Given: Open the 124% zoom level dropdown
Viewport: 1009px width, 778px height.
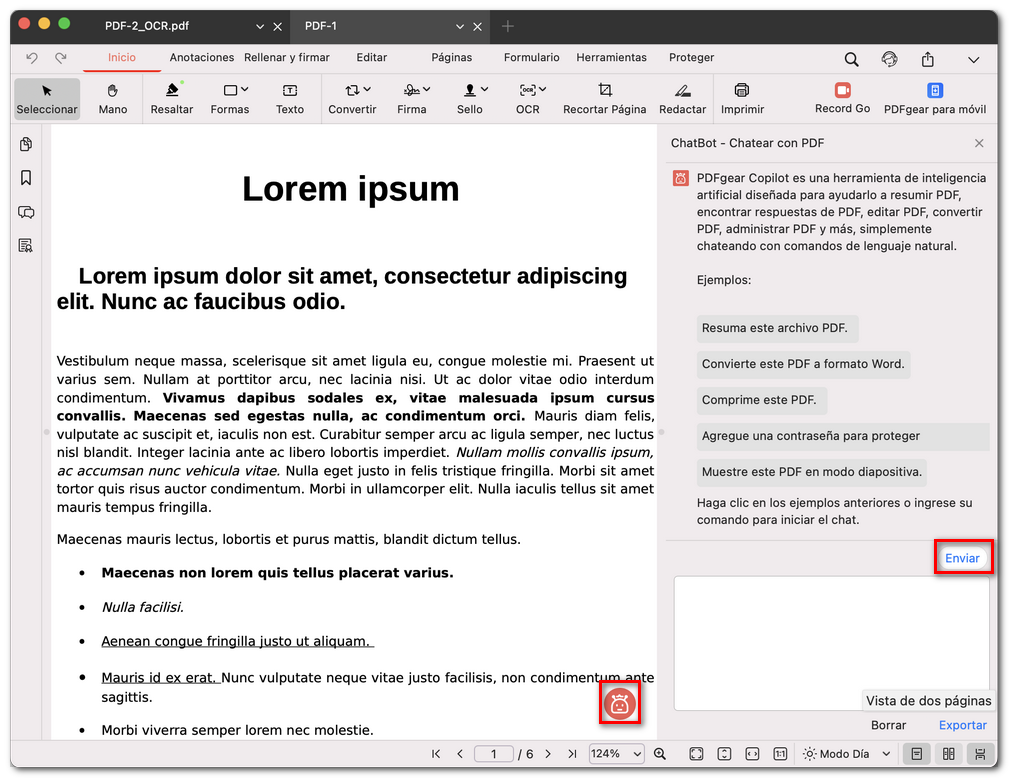Looking at the screenshot, I should [x=616, y=754].
